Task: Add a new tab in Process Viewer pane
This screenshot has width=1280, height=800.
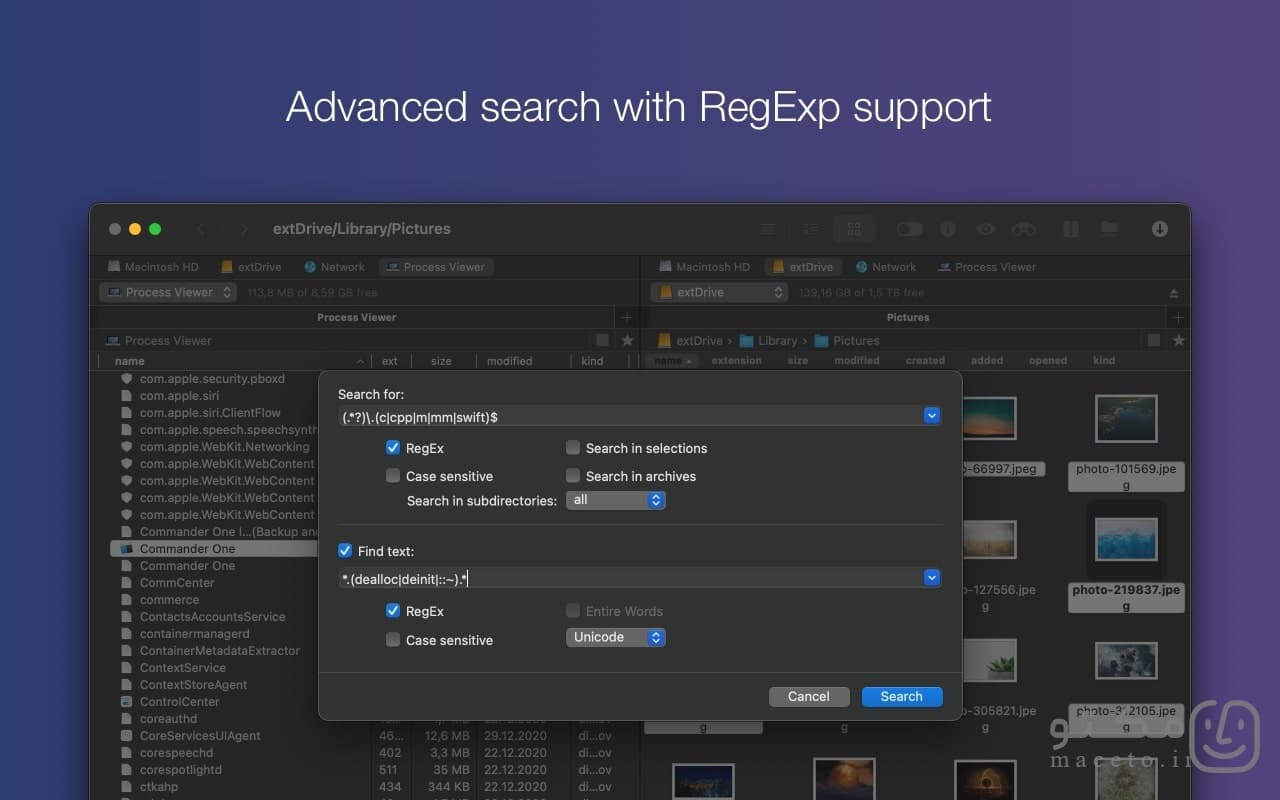Action: pos(627,317)
